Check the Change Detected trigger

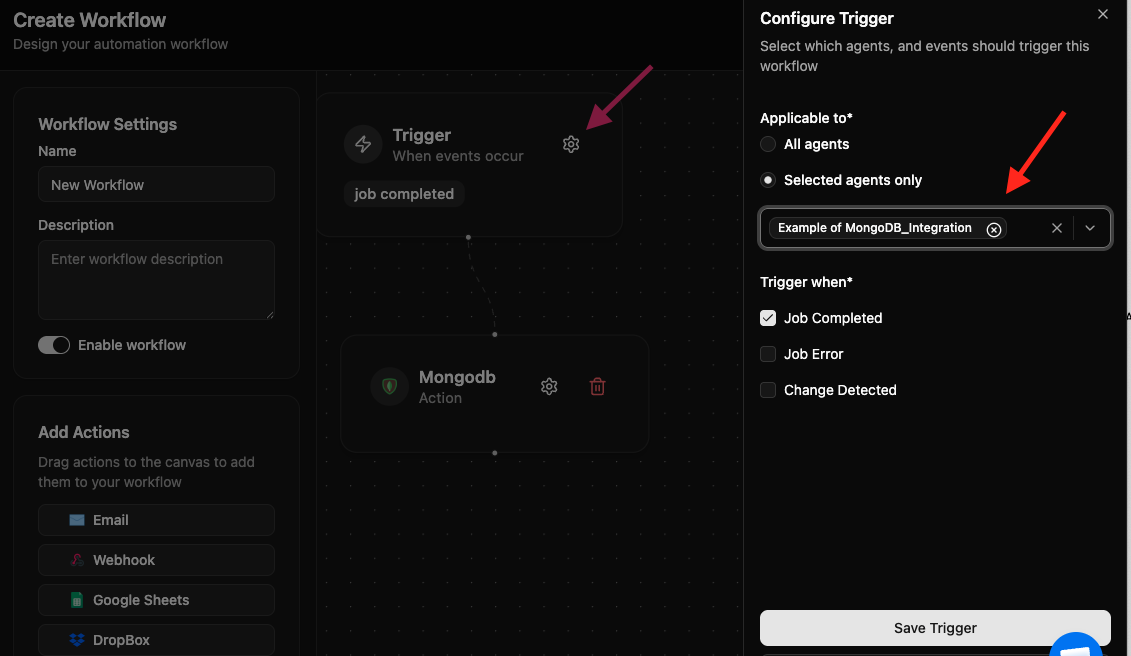(x=768, y=390)
